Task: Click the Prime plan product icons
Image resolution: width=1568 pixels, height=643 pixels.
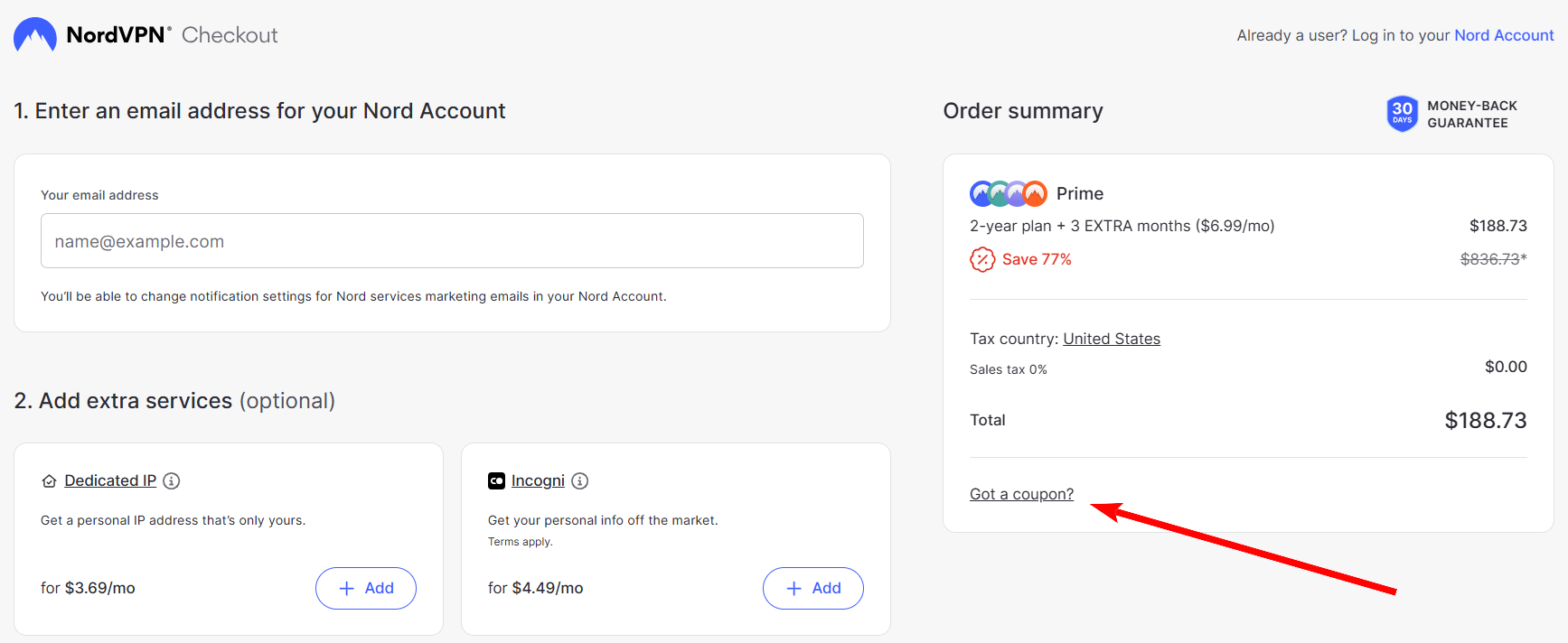Action: tap(1008, 192)
